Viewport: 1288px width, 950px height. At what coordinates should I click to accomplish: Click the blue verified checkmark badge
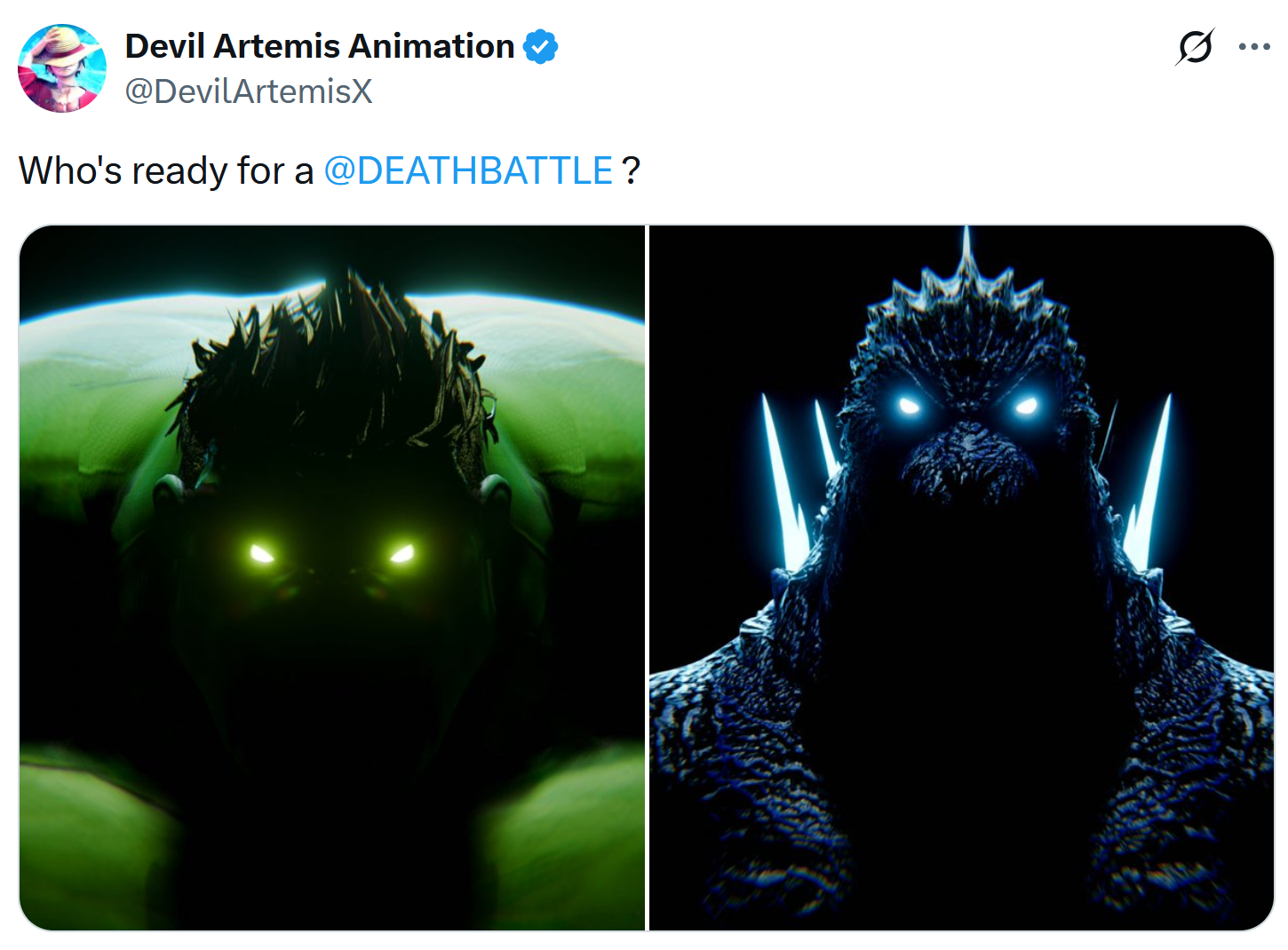(540, 46)
